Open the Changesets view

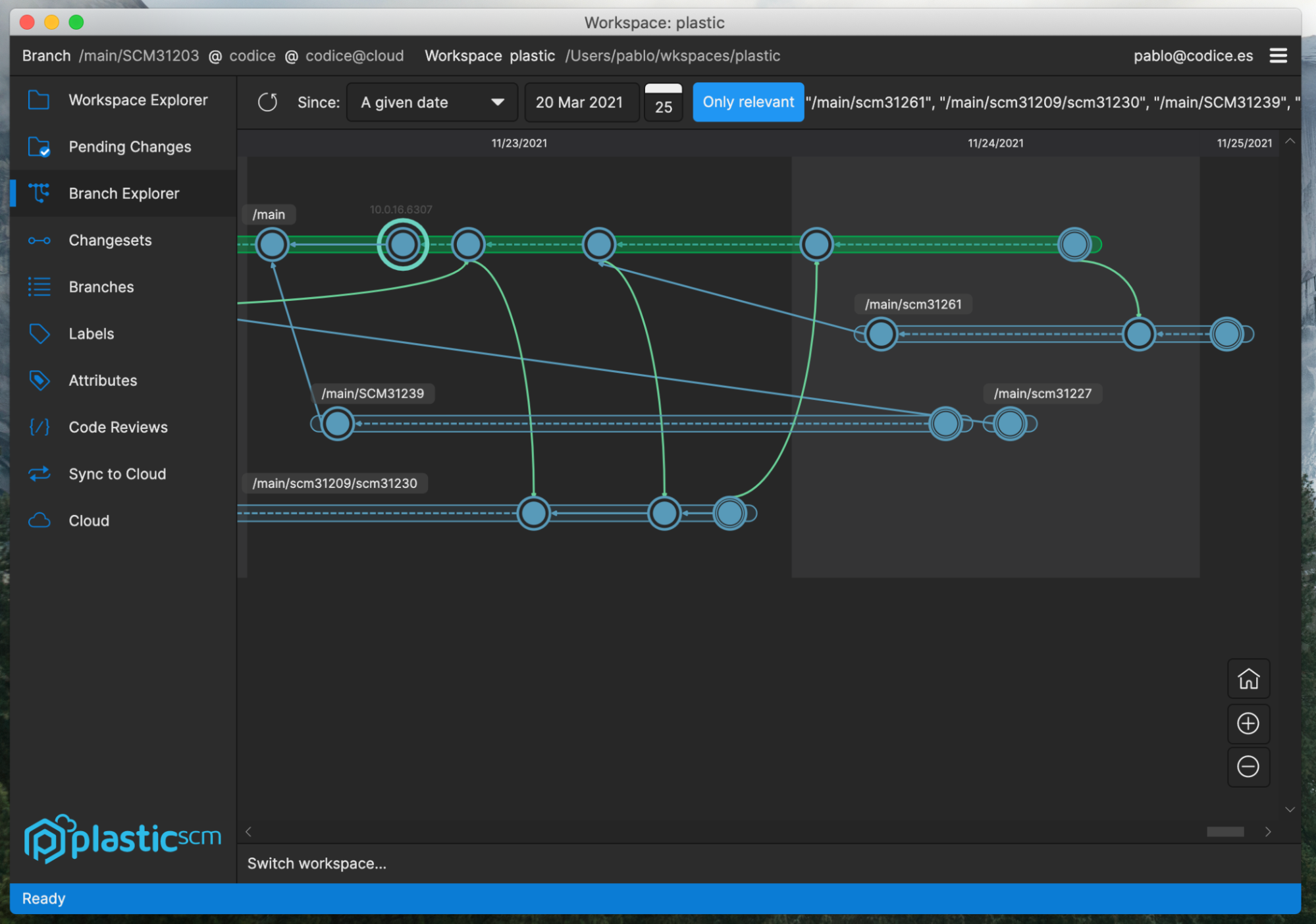coord(110,240)
